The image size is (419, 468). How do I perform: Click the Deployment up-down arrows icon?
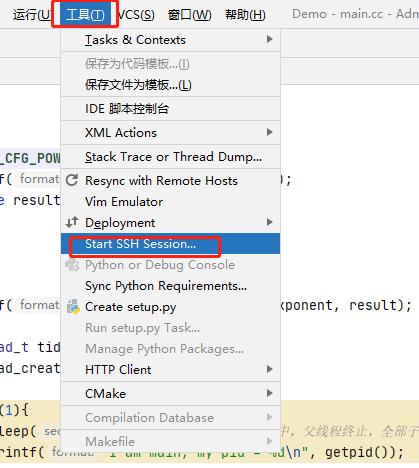click(72, 222)
